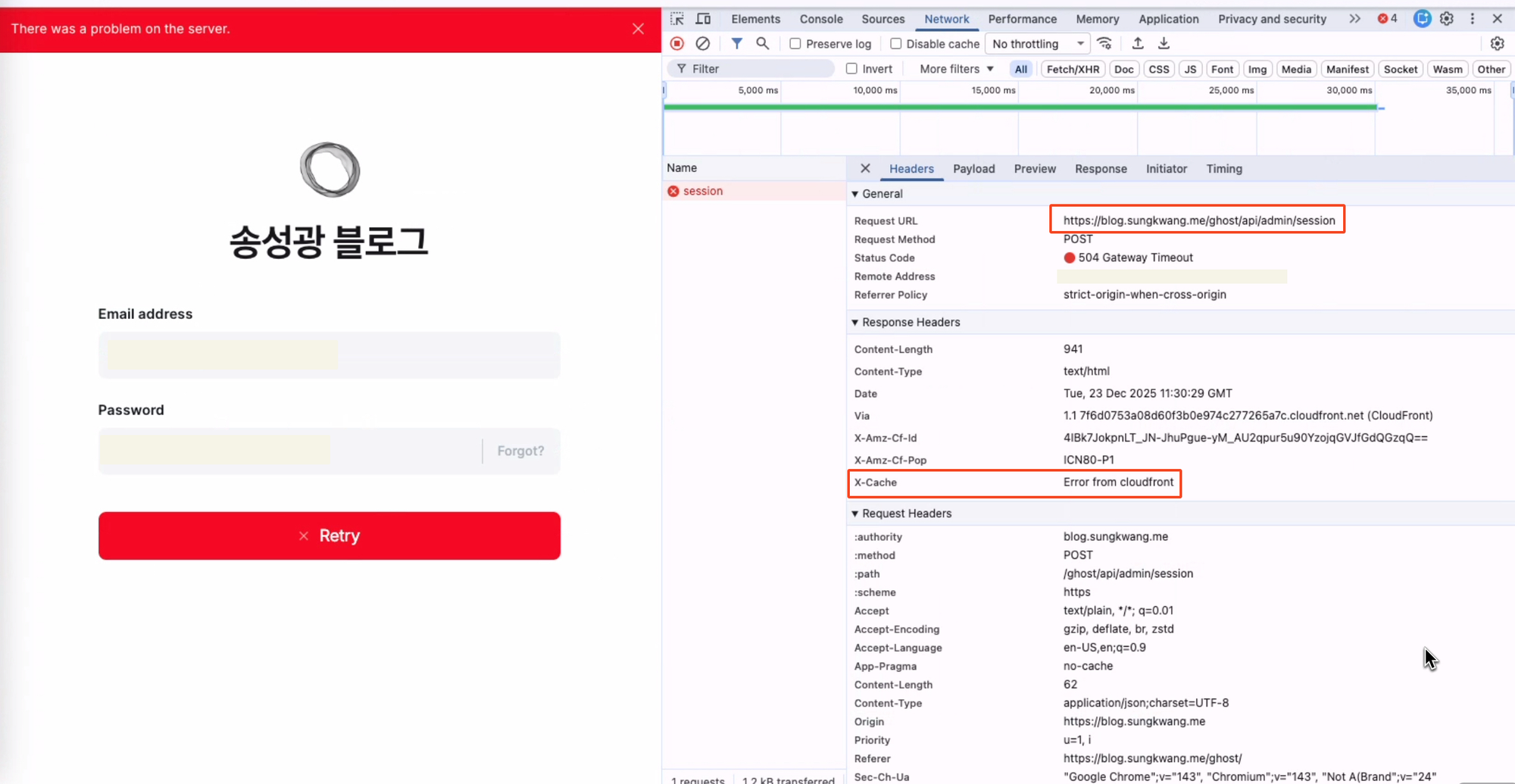Clear the network log

coord(703,44)
